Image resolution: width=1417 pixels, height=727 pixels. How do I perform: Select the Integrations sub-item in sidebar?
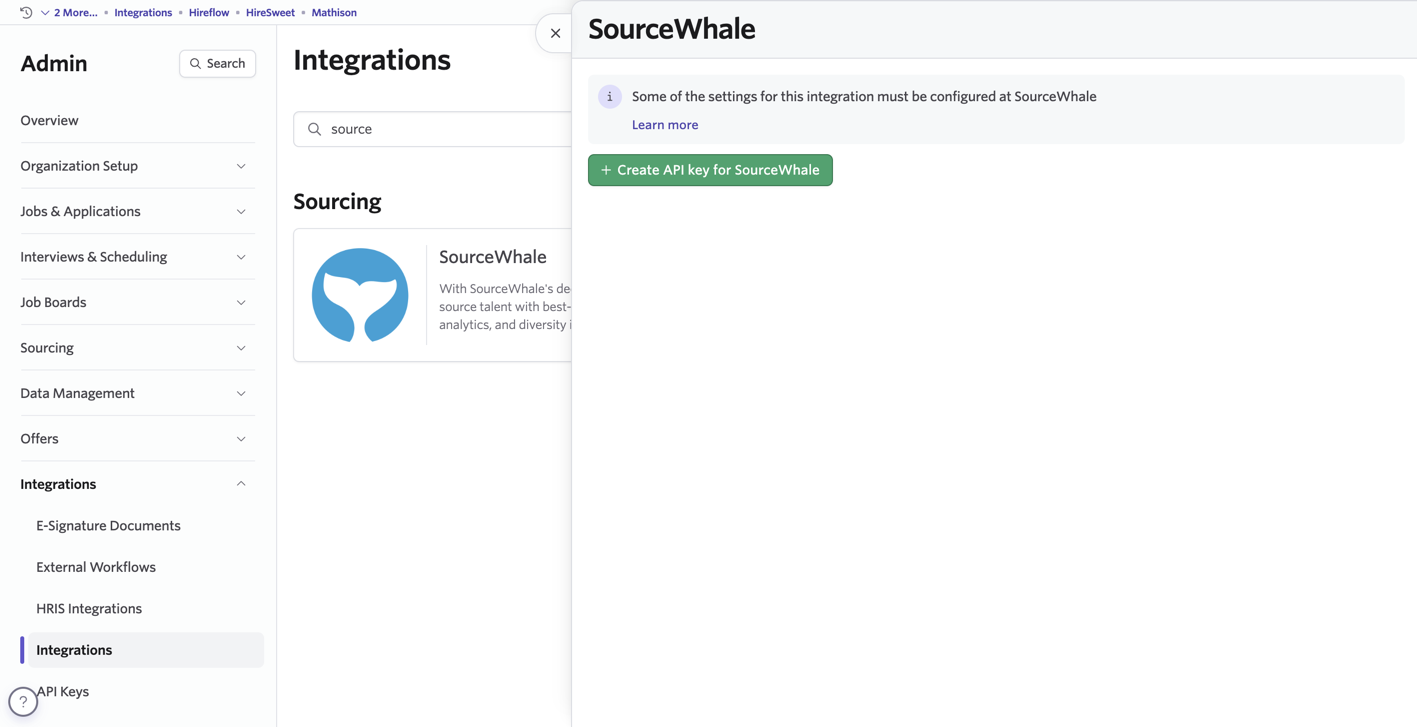pos(145,650)
